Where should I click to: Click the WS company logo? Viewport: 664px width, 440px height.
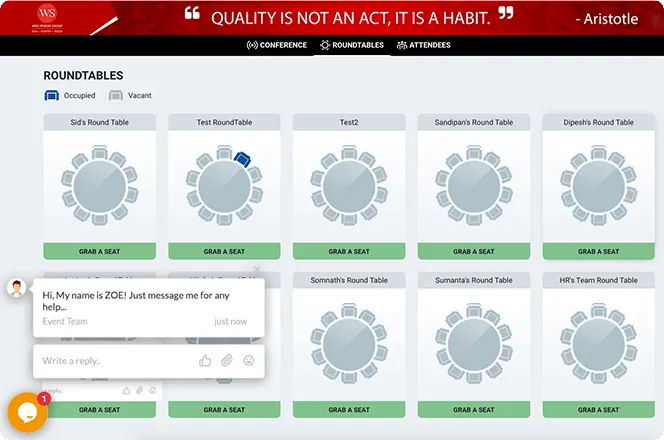tap(47, 17)
